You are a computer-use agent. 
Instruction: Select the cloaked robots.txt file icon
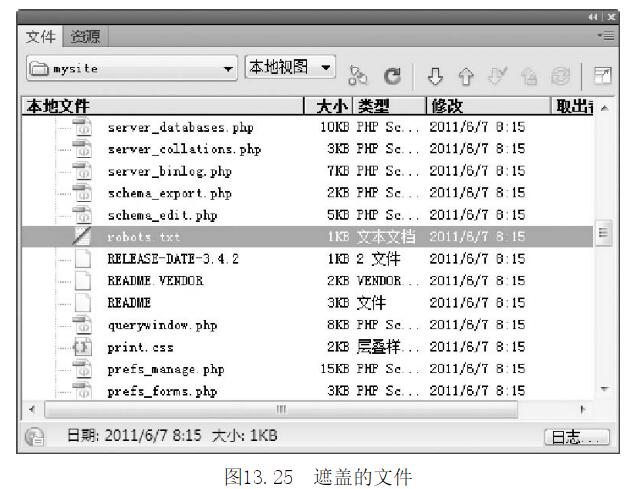83,236
